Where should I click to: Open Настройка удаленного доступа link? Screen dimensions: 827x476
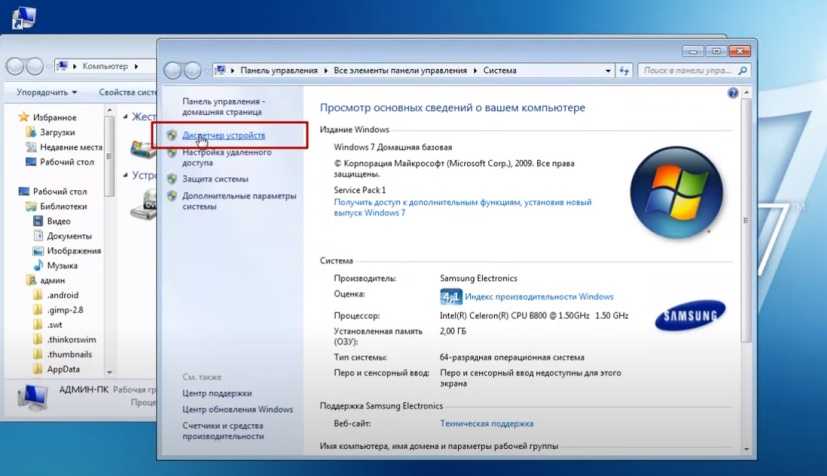coord(227,157)
